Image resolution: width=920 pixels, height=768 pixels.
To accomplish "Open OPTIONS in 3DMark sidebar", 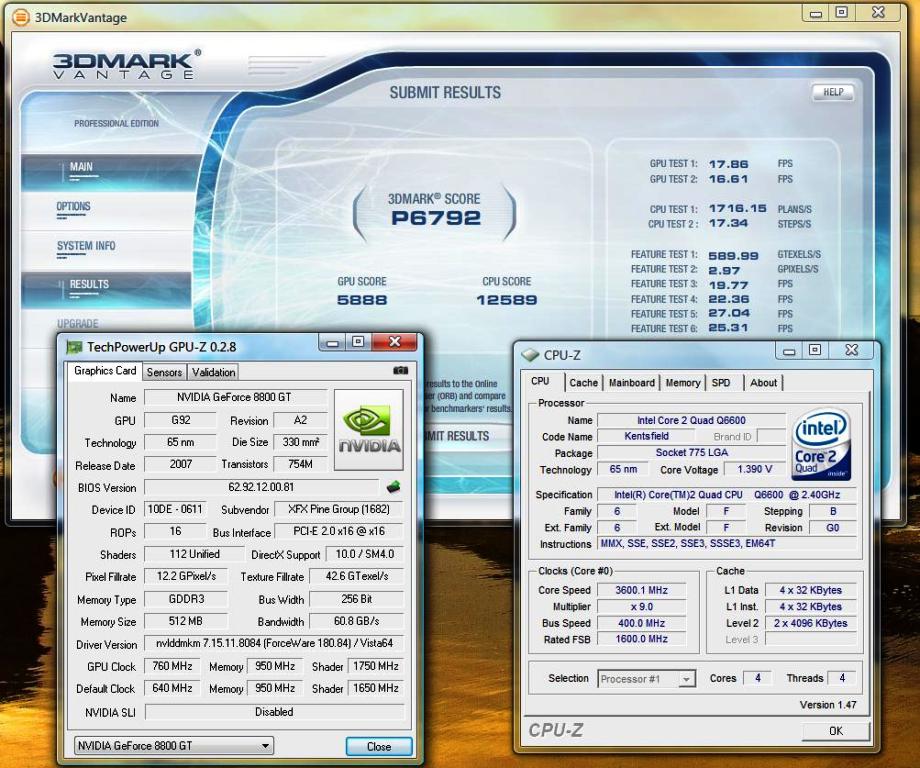I will coord(73,207).
